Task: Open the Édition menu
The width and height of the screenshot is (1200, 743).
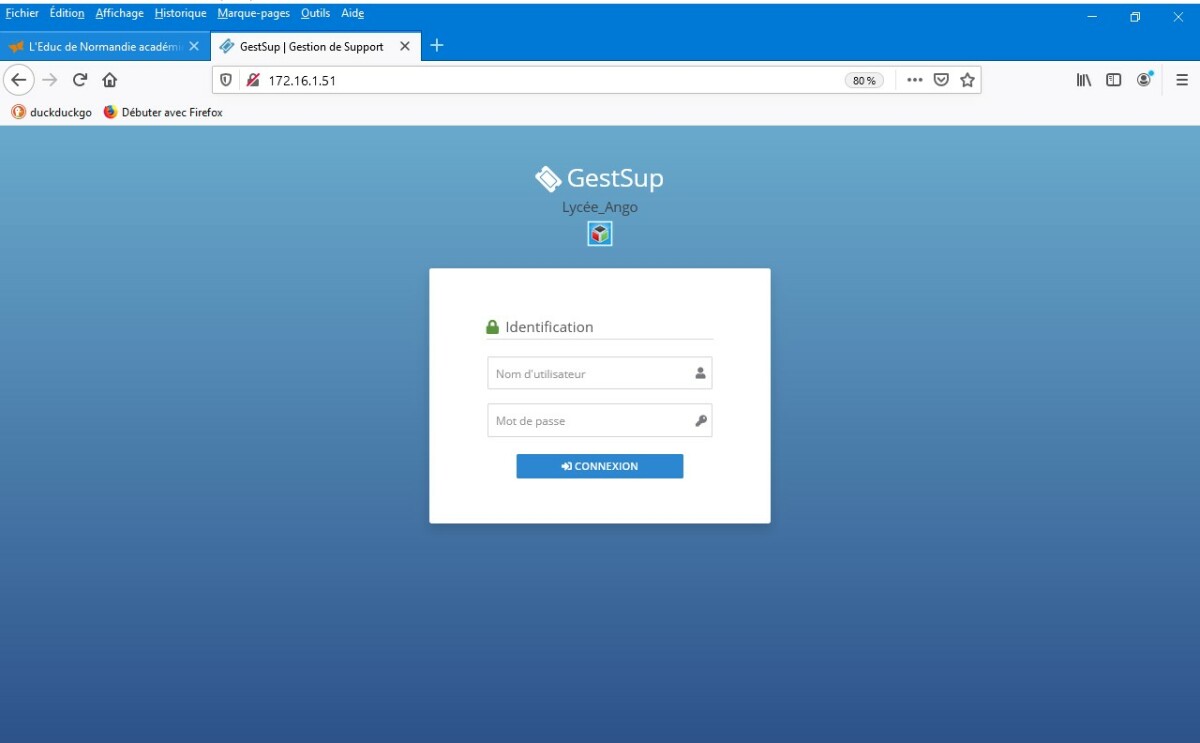Action: coord(67,14)
